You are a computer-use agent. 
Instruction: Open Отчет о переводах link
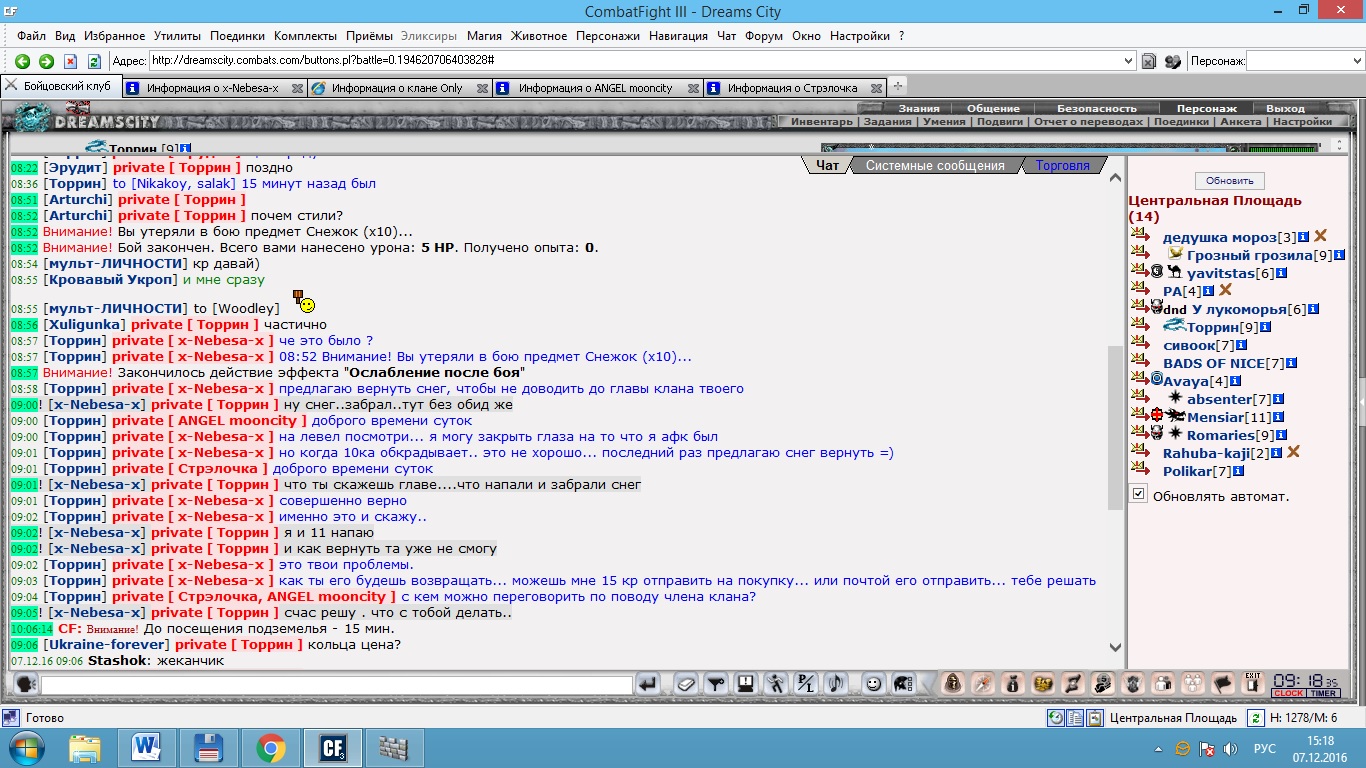coord(1088,122)
